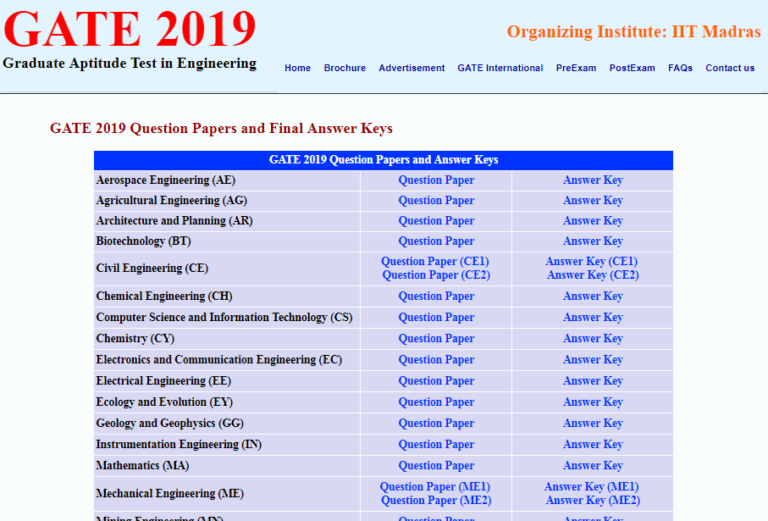Open Question Paper (CE2) link
The width and height of the screenshot is (768, 521).
pos(436,275)
